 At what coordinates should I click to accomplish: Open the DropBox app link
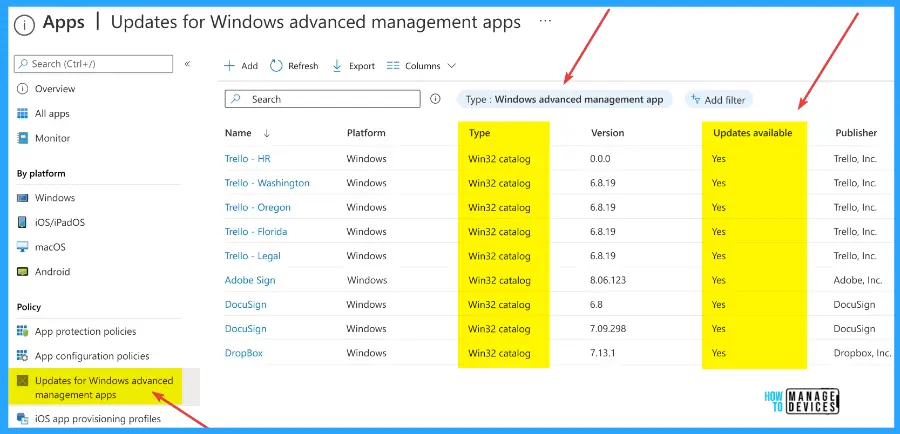pos(244,353)
